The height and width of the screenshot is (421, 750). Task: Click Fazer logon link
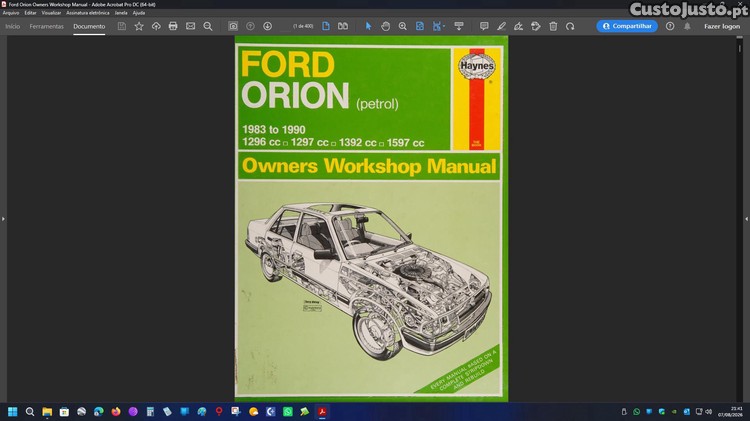[722, 26]
